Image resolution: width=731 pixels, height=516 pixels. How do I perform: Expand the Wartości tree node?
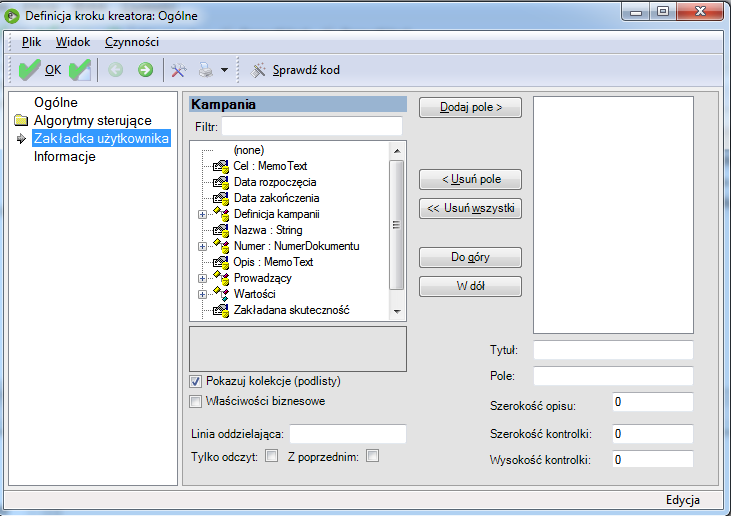(202, 295)
